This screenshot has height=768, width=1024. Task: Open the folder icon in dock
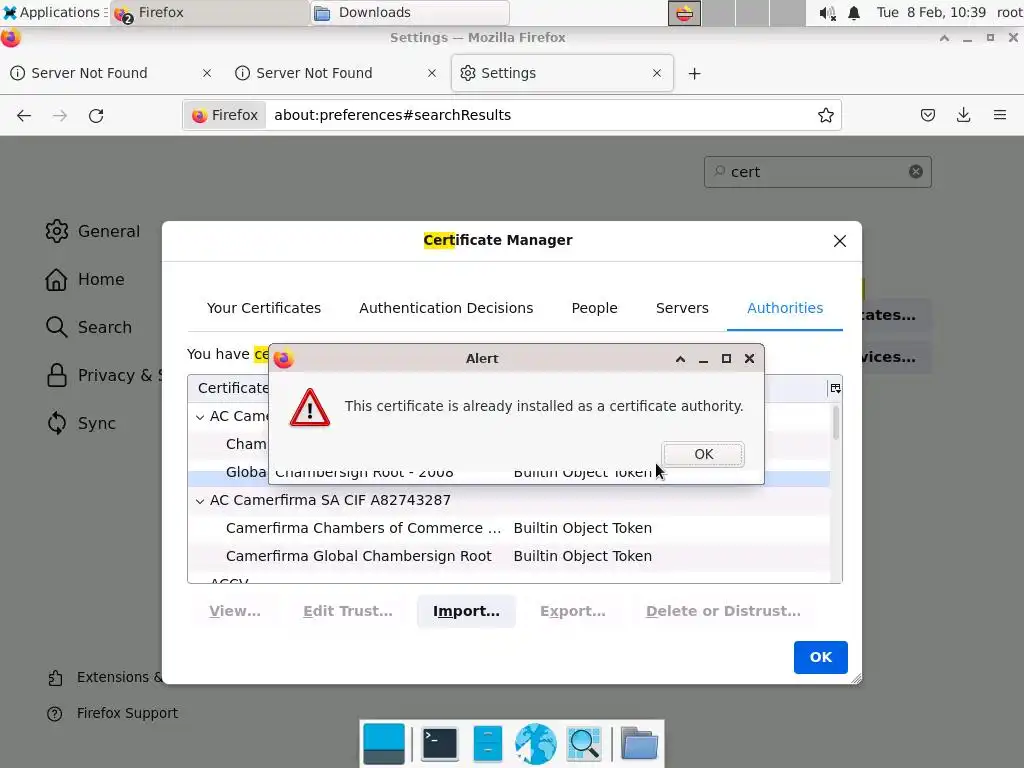pos(639,744)
